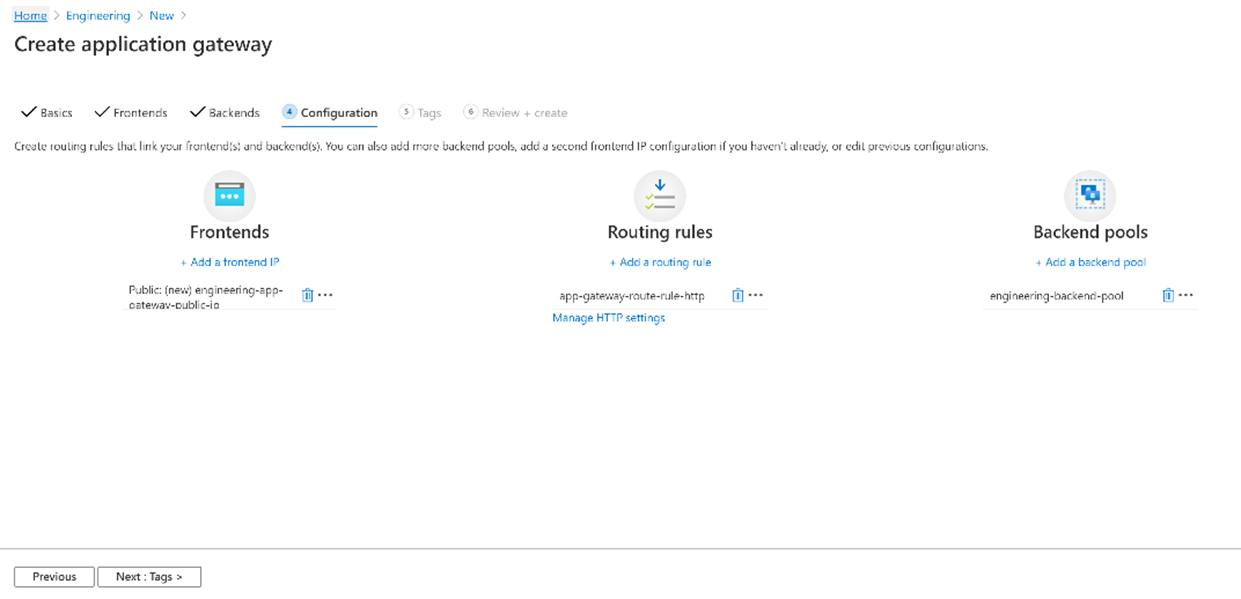The height and width of the screenshot is (599, 1241).
Task: Open more options for app-gateway-route-rule-http
Action: coord(756,295)
